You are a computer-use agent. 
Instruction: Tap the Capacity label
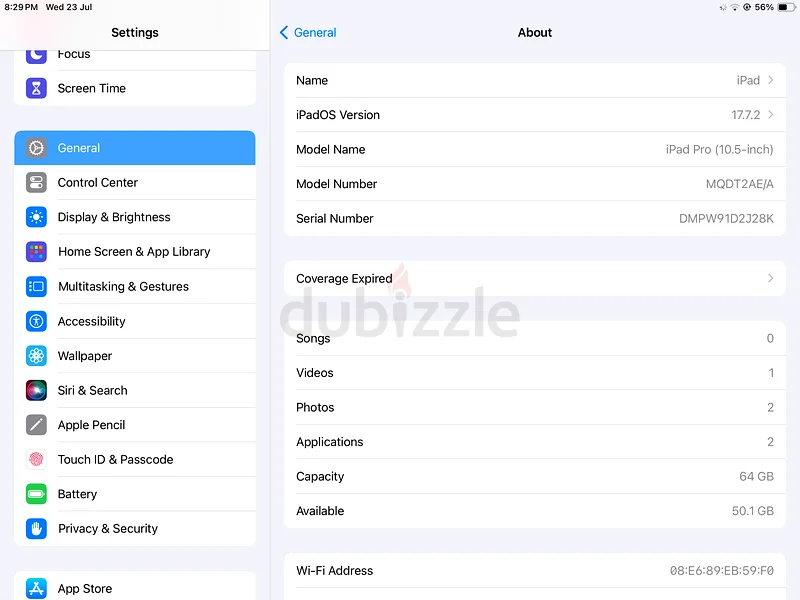tap(320, 477)
